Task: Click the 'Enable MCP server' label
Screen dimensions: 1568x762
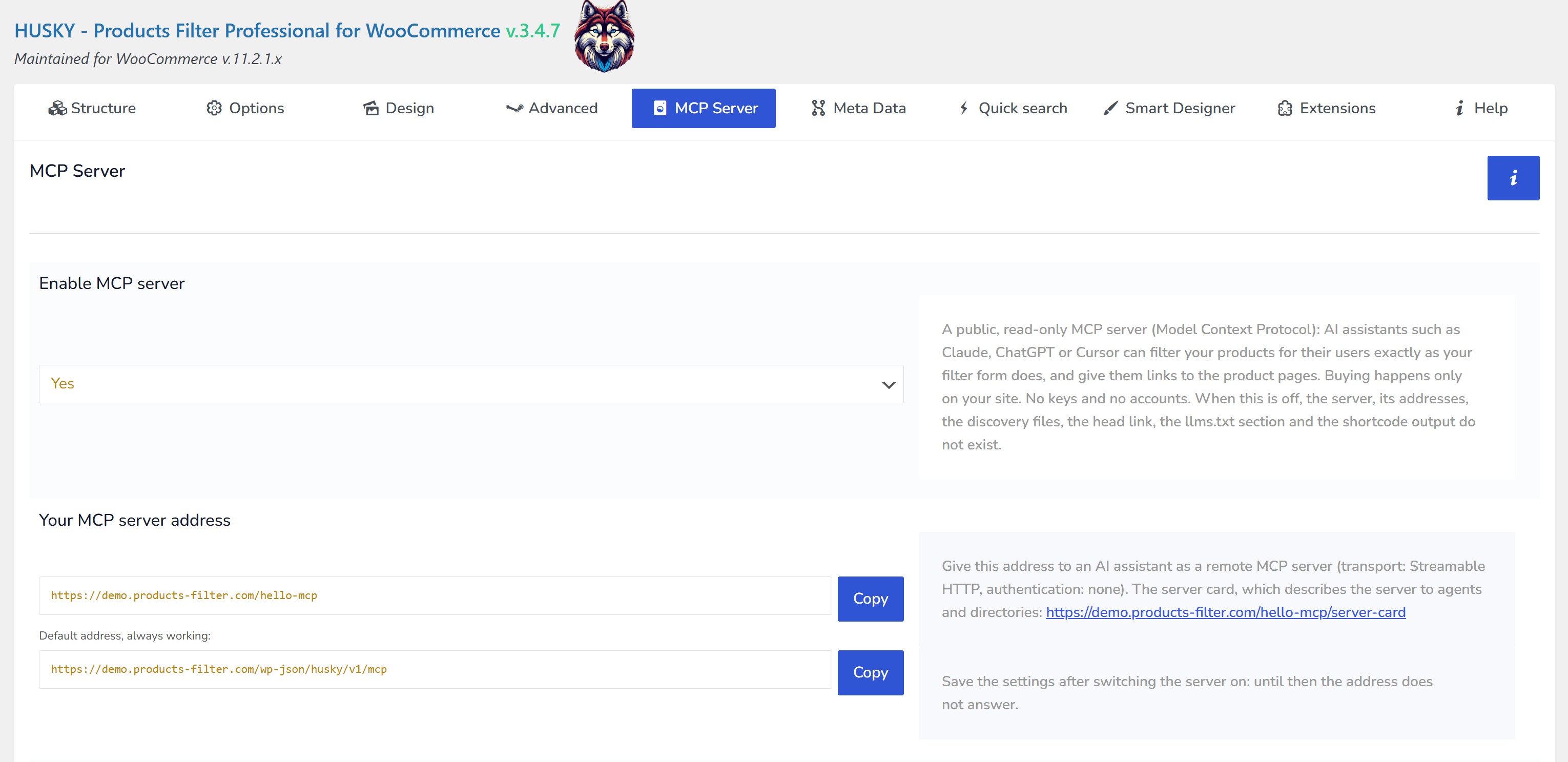Action: tap(111, 283)
